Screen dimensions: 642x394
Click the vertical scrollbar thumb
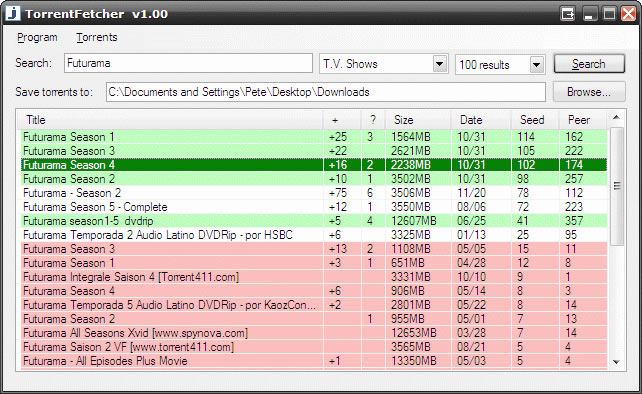tap(616, 186)
